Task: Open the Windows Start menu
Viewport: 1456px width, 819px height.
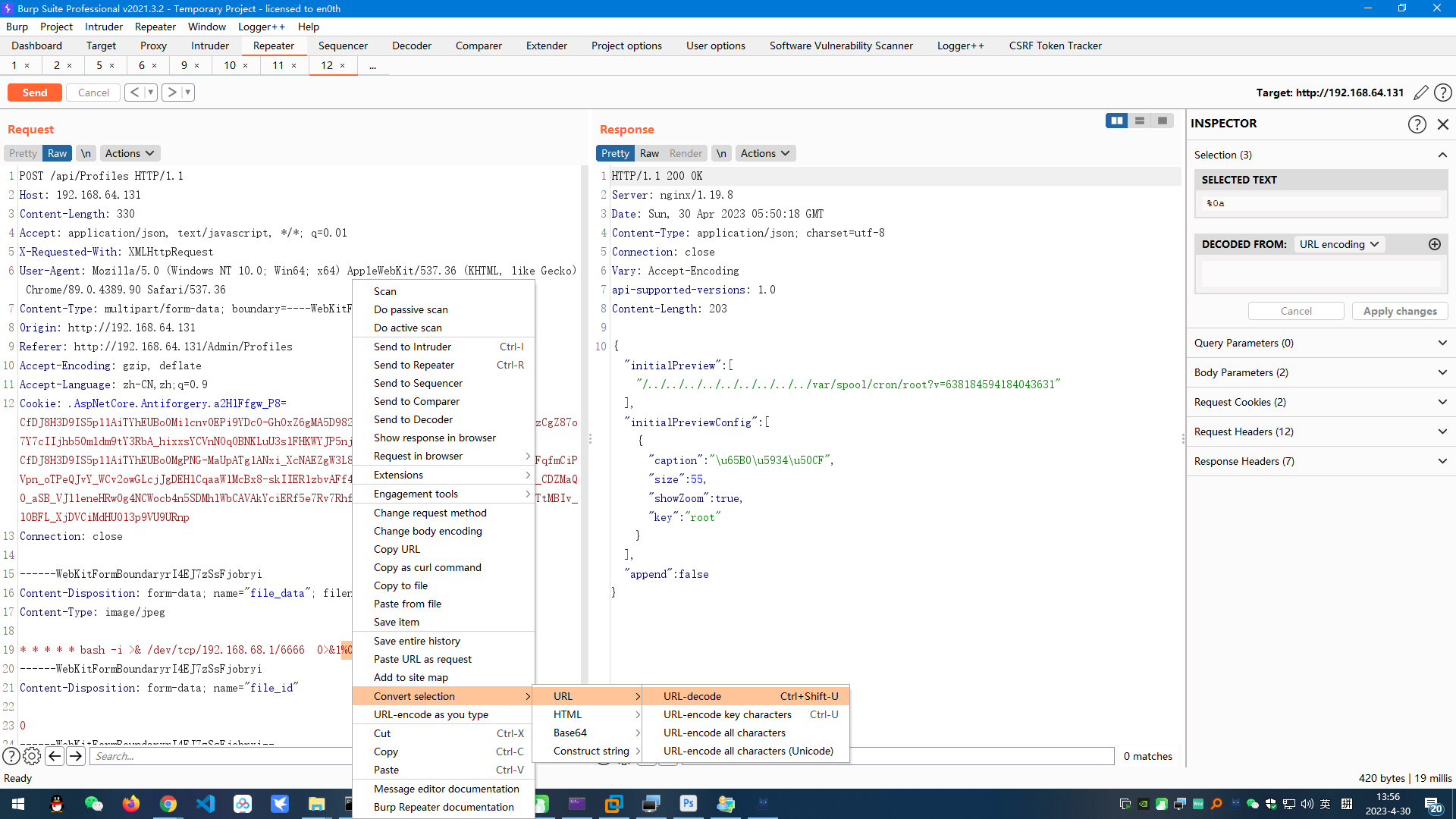Action: (18, 804)
